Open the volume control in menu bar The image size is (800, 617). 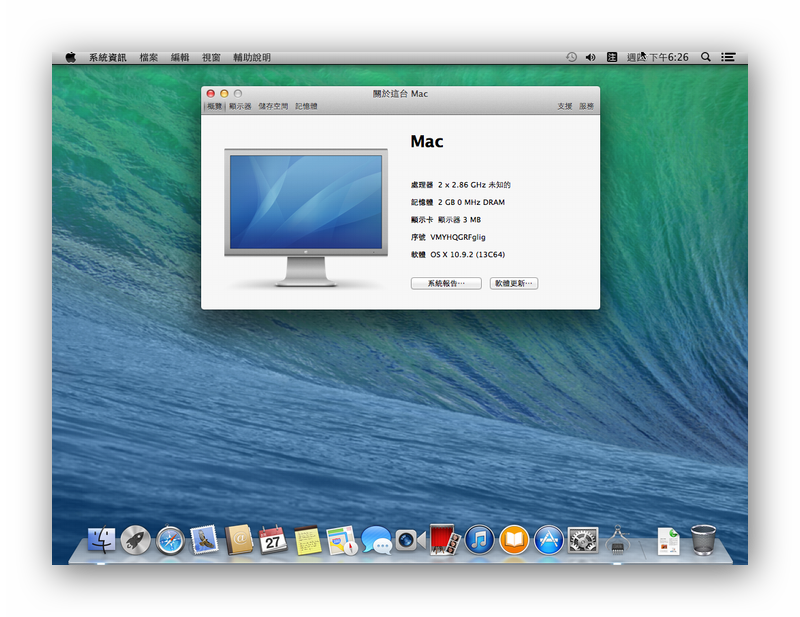(591, 57)
